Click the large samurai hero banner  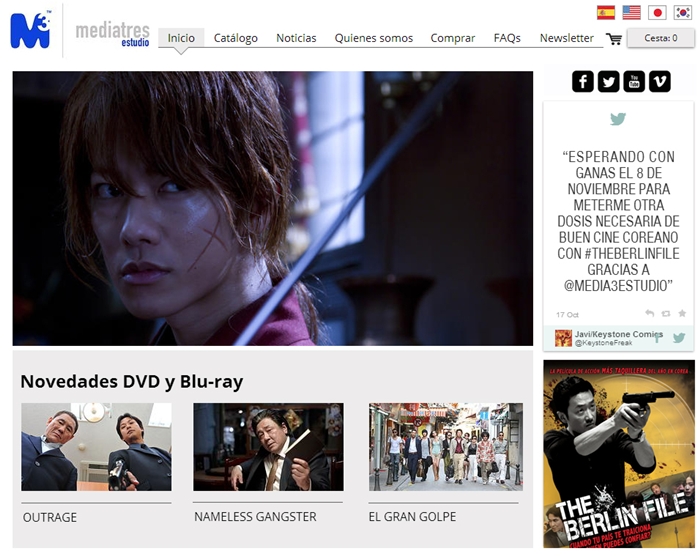(273, 208)
